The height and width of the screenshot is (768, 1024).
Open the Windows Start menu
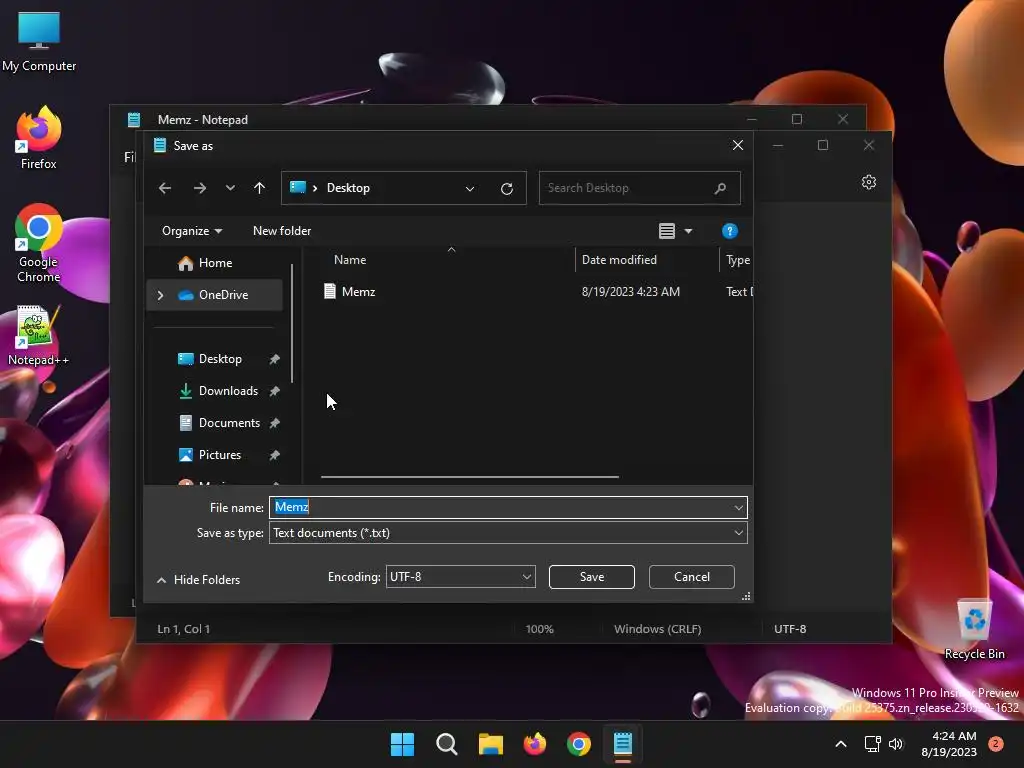pos(402,744)
